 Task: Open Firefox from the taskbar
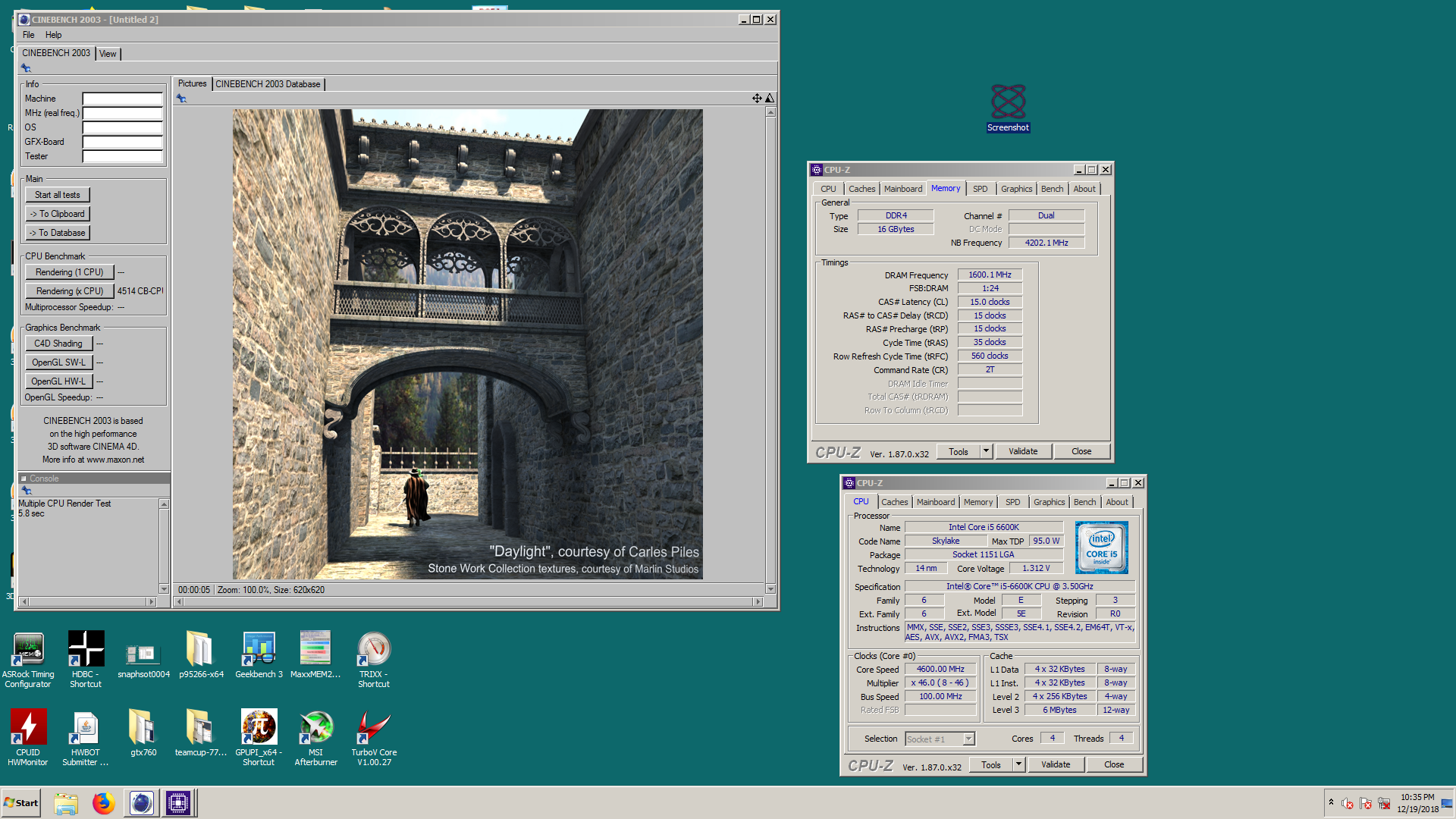(x=103, y=803)
